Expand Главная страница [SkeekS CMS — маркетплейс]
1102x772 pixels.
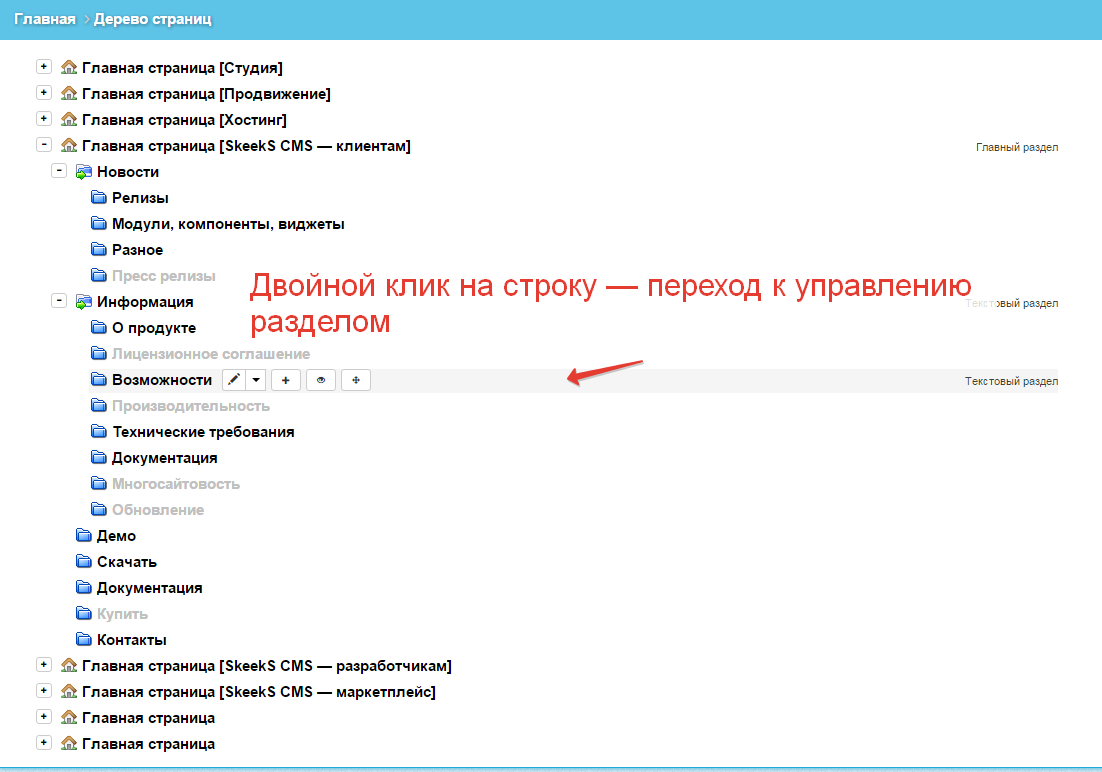click(44, 690)
